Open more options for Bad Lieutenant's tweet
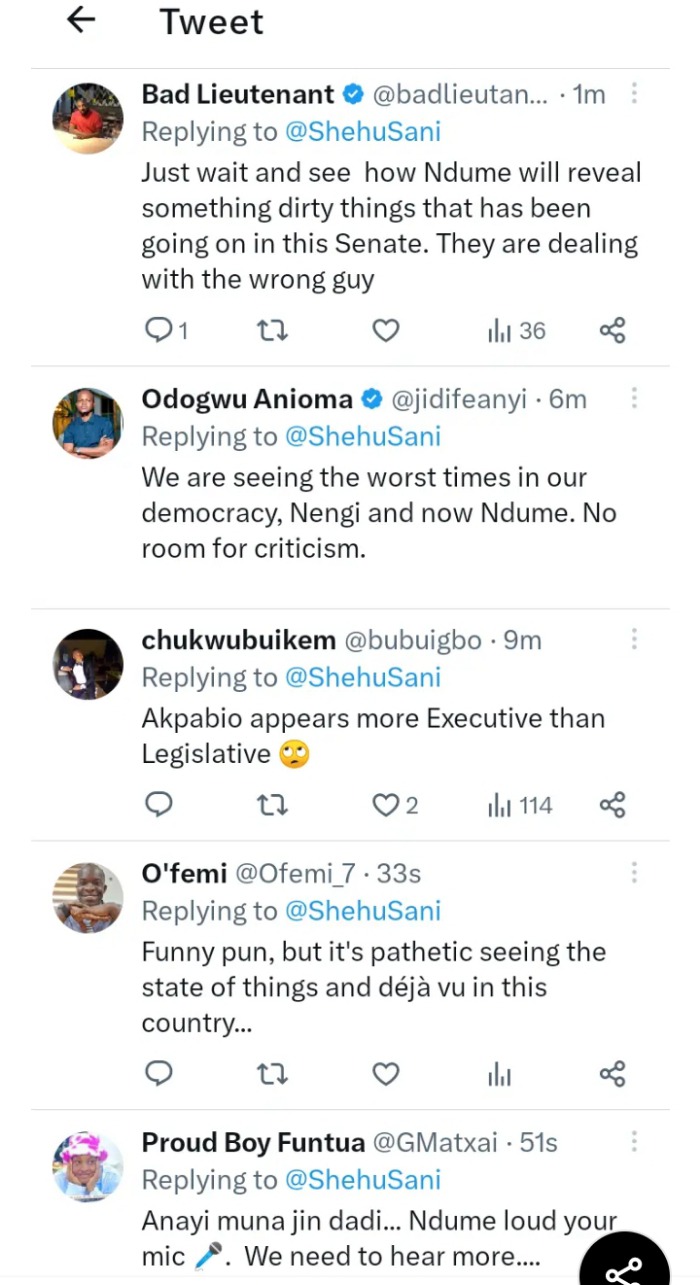 pos(634,94)
